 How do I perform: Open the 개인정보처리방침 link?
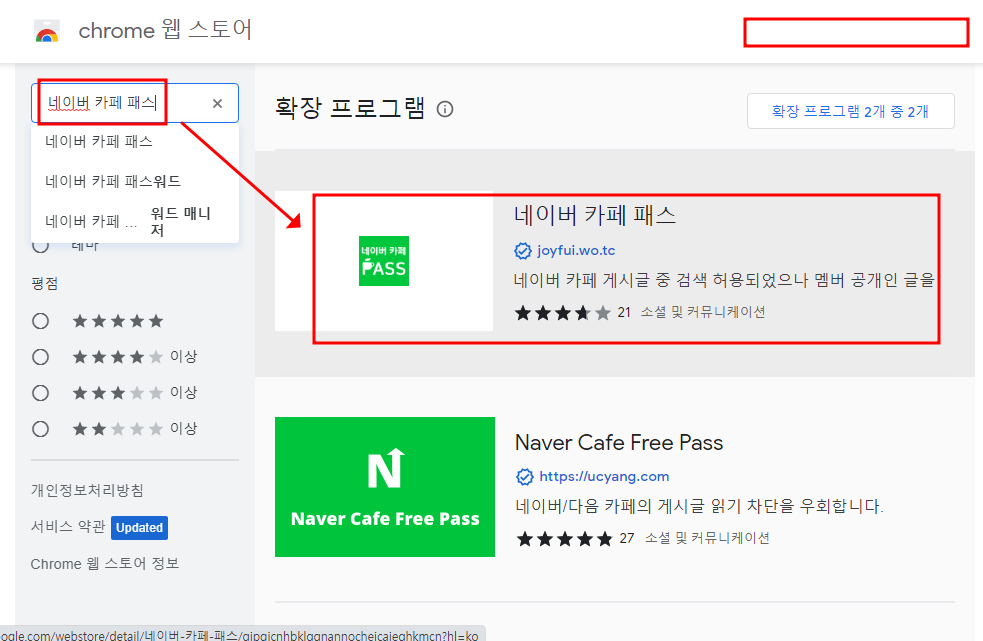[x=87, y=490]
